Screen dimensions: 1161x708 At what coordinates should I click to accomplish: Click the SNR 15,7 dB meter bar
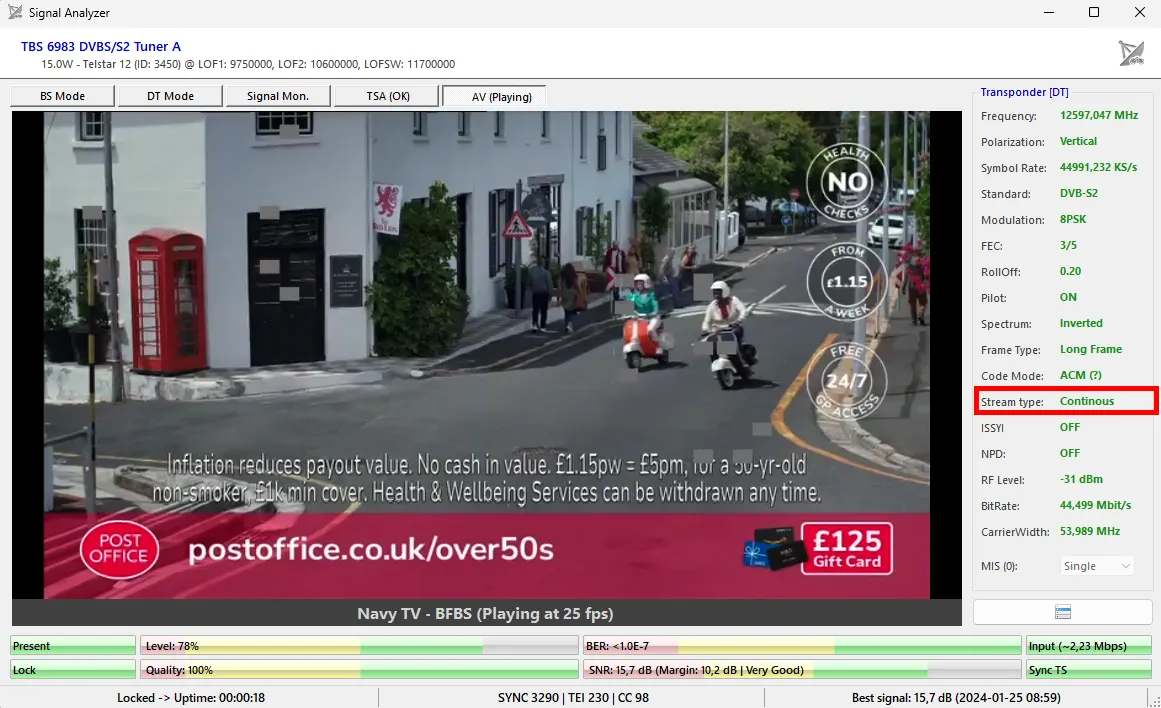(x=802, y=670)
